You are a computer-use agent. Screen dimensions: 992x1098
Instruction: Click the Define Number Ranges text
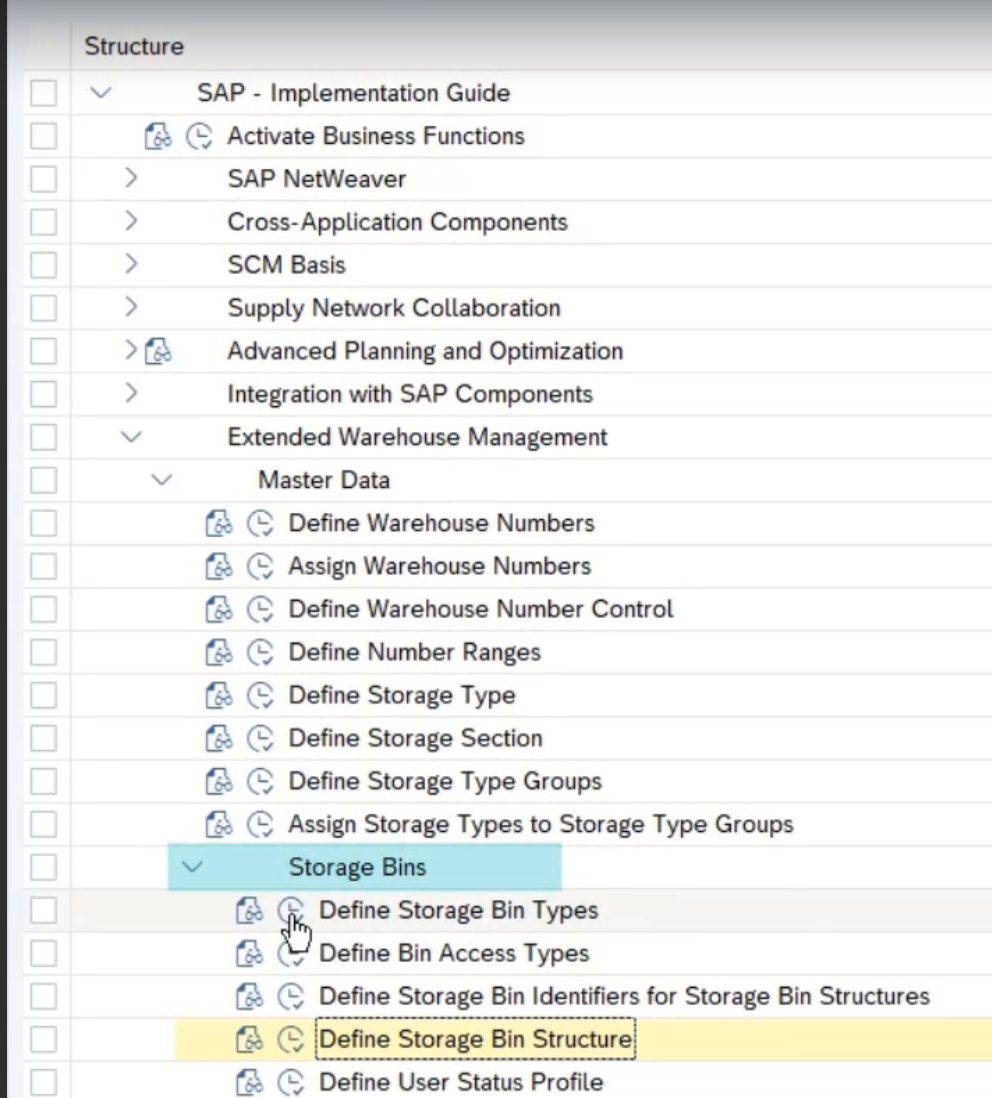click(414, 652)
